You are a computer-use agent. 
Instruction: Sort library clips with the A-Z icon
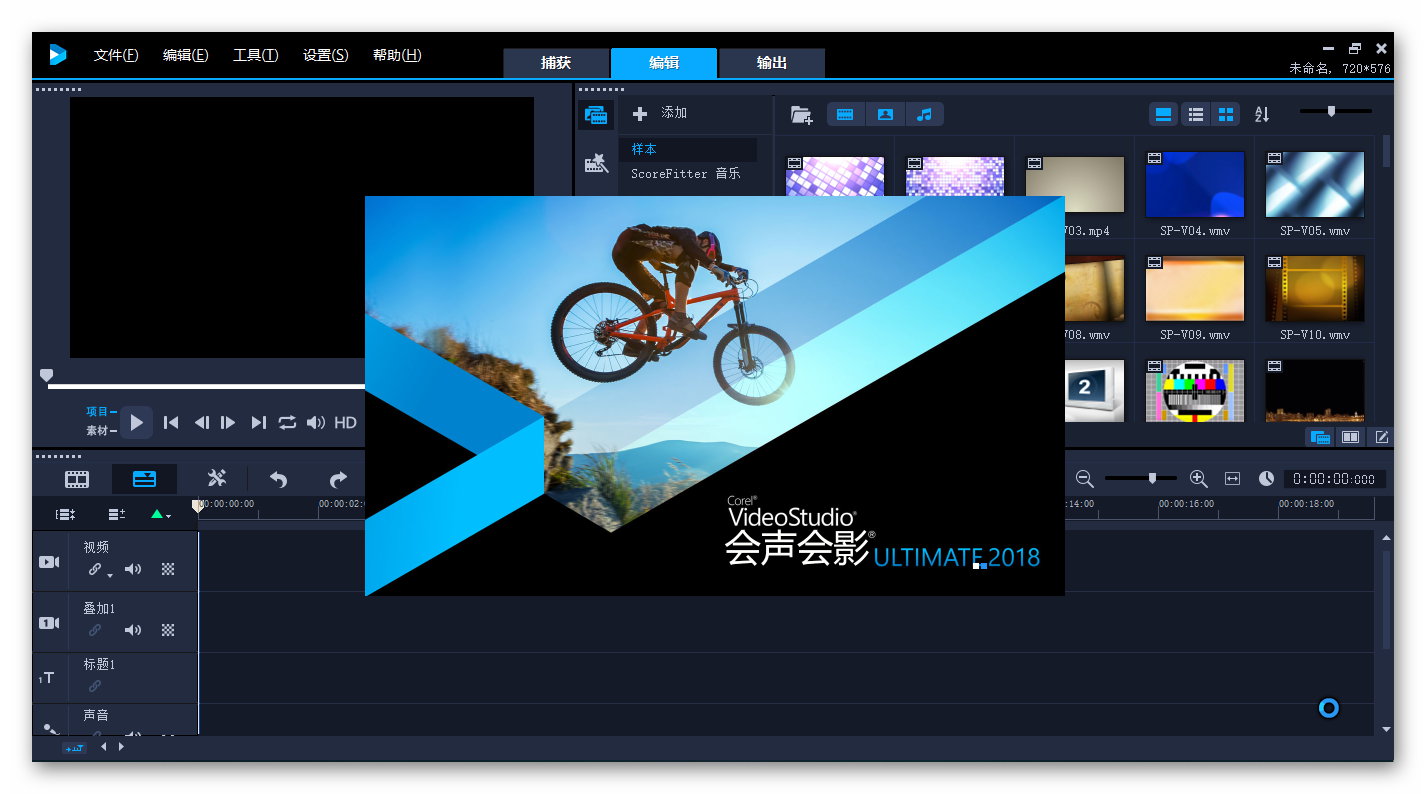click(x=1262, y=115)
